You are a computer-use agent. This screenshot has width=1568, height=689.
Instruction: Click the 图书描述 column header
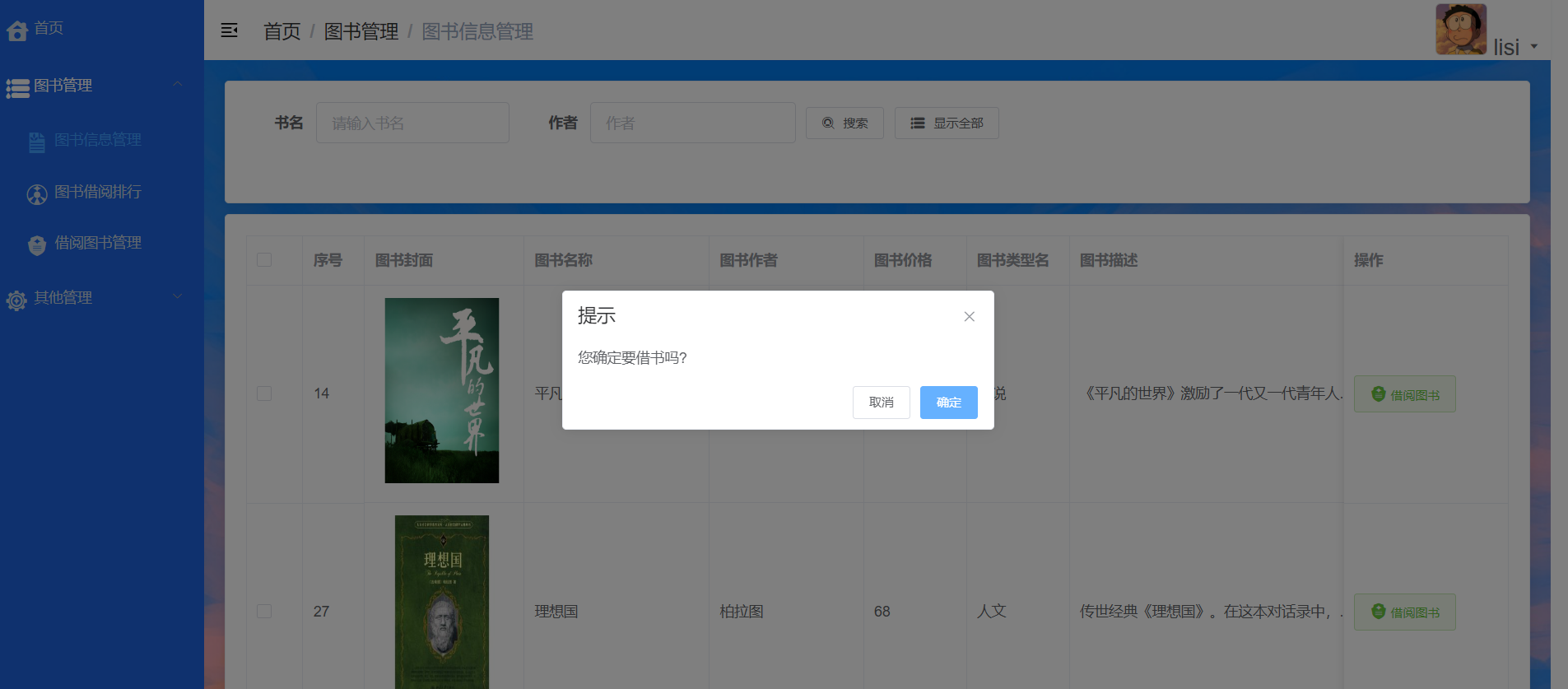tap(1109, 260)
